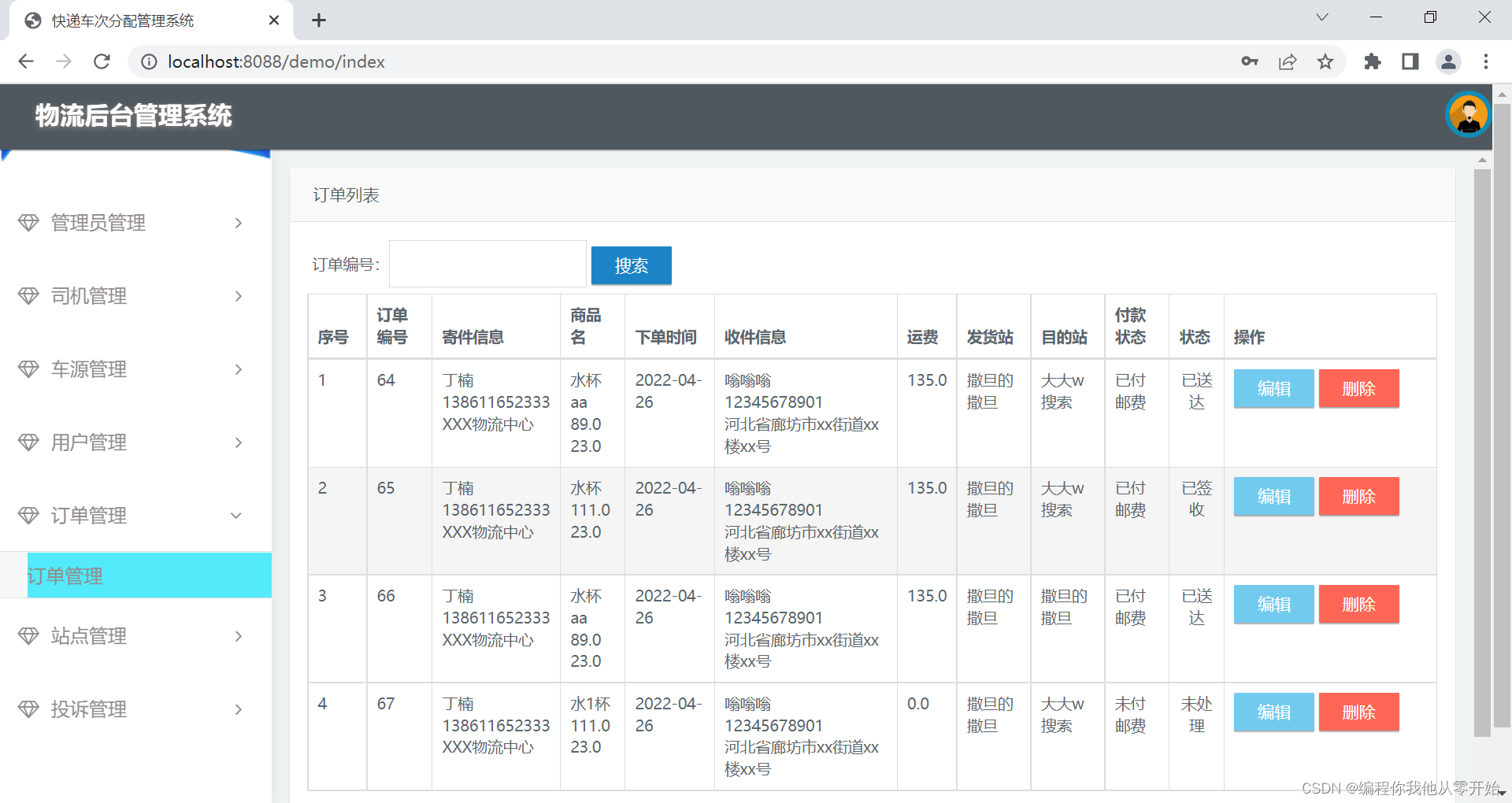
Task: Expand the 用户管理 chevron
Action: pyautogui.click(x=238, y=442)
